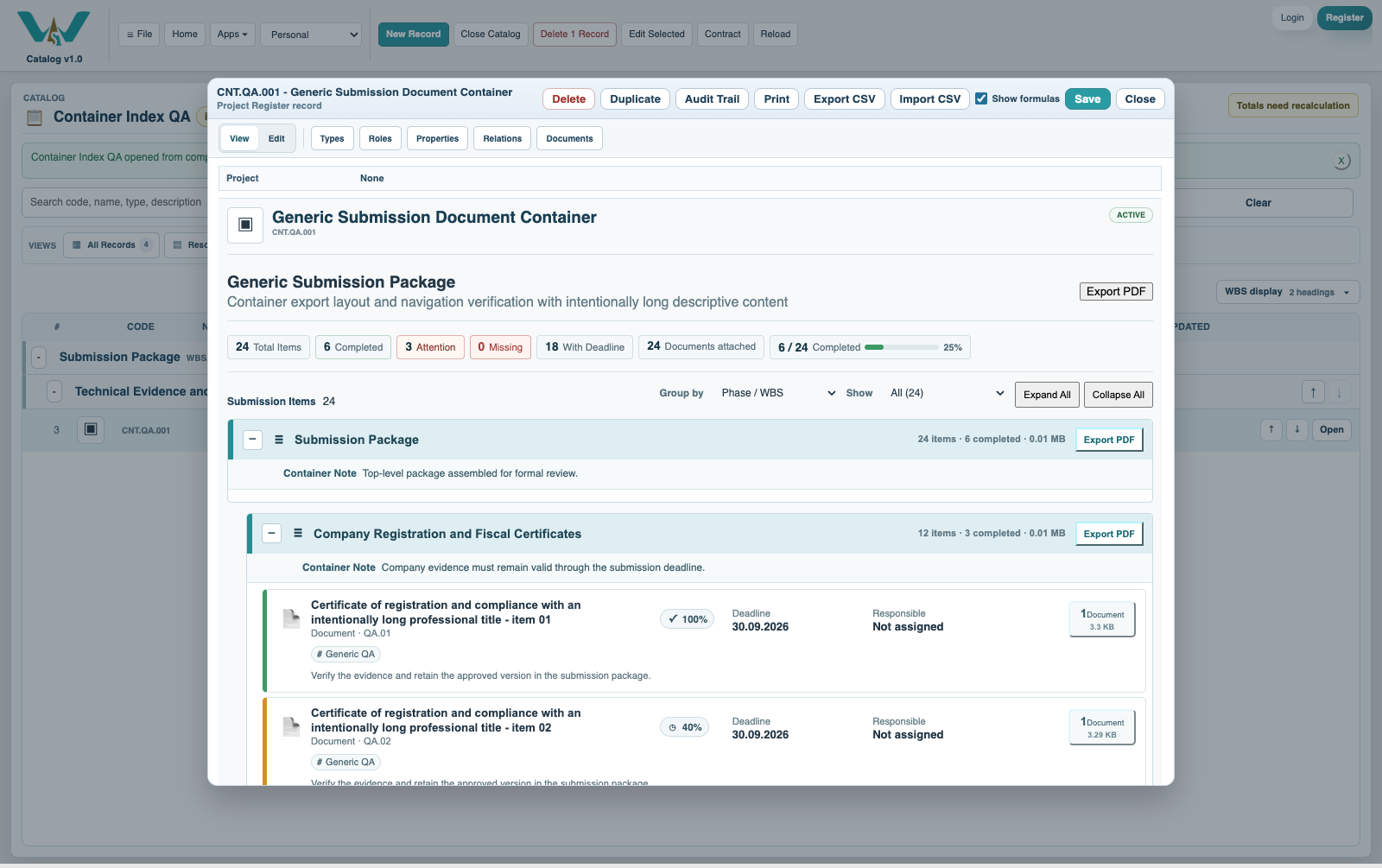The height and width of the screenshot is (868, 1382).
Task: Click the down arrow beside the Open button
Action: pos(1296,429)
